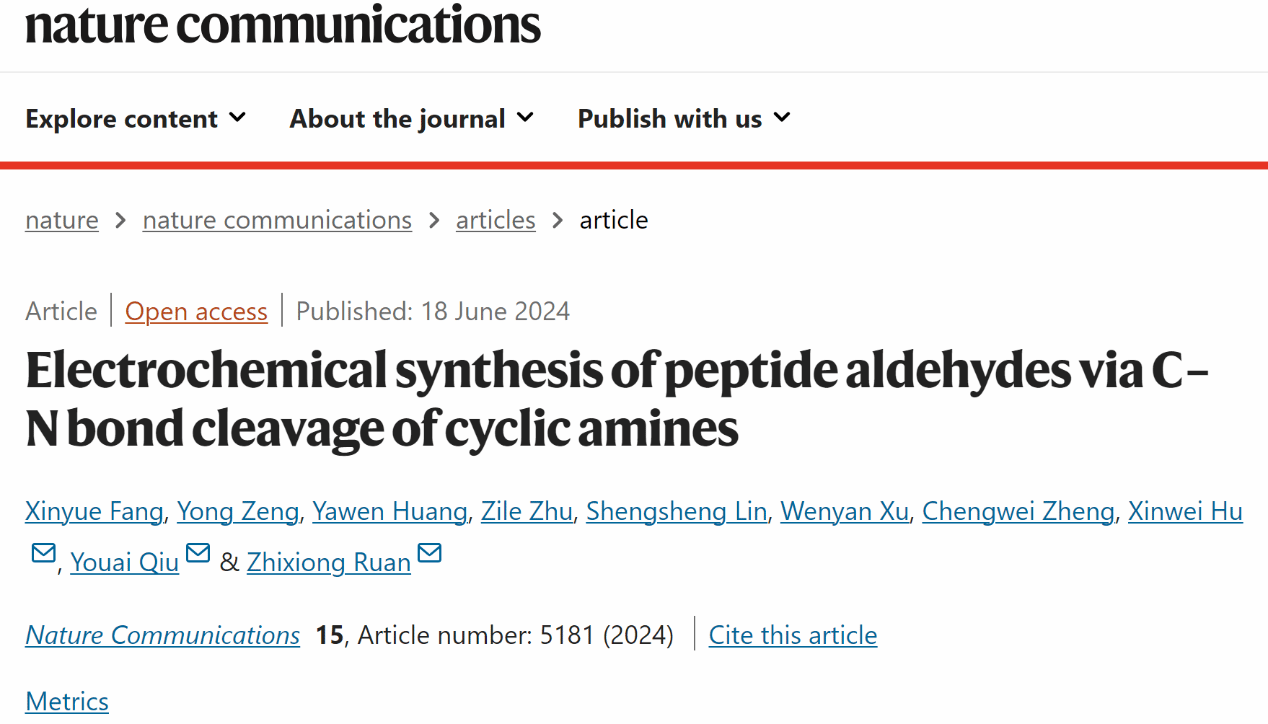Select author Yong Zeng's name
1268x724 pixels.
[x=238, y=511]
